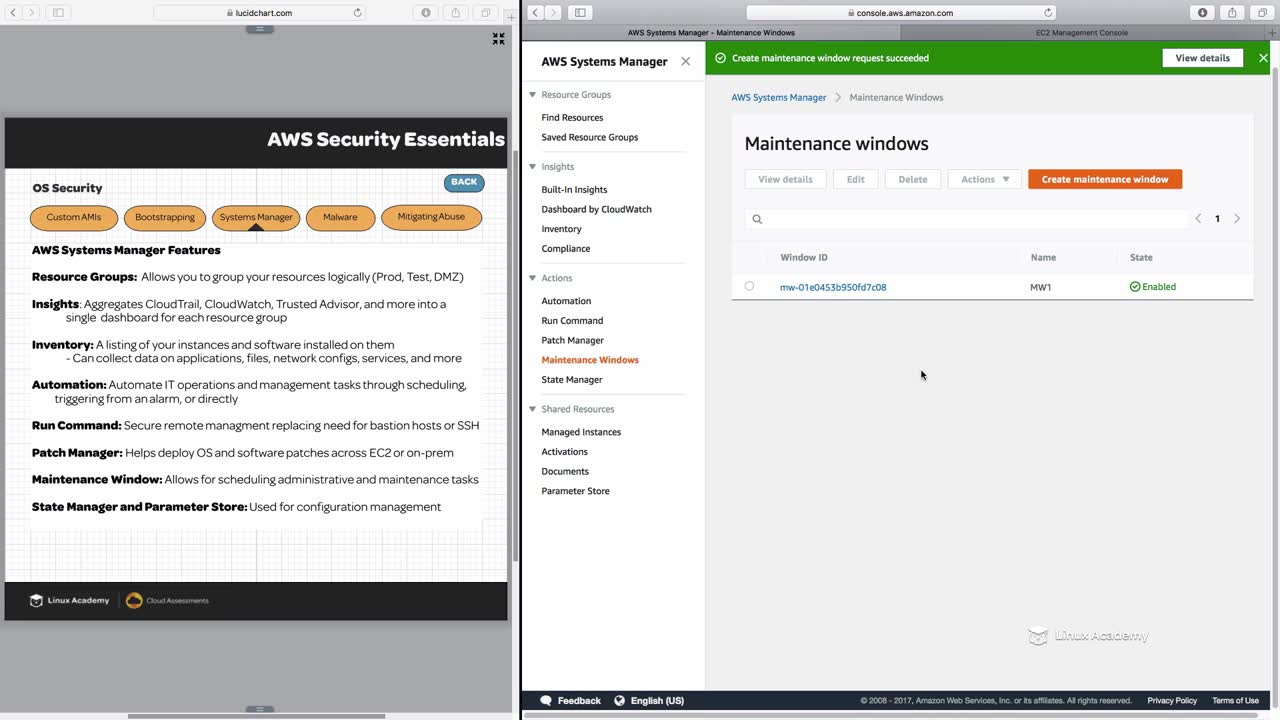Go back in the Lucidchart Safari window
Image resolution: width=1280 pixels, height=720 pixels.
coord(13,13)
